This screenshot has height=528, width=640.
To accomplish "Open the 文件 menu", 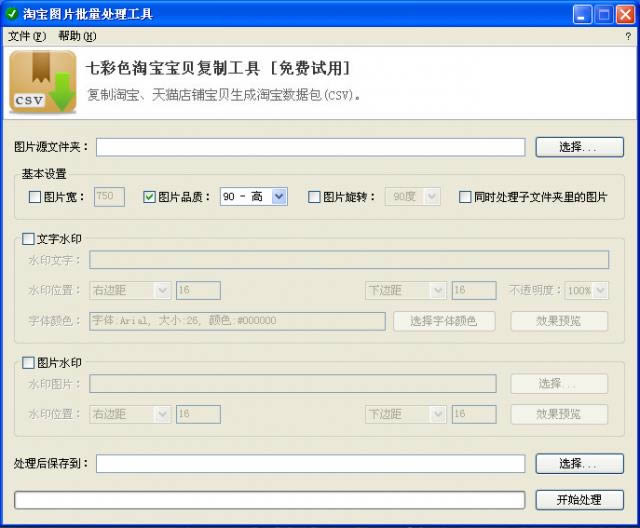I will pyautogui.click(x=26, y=36).
